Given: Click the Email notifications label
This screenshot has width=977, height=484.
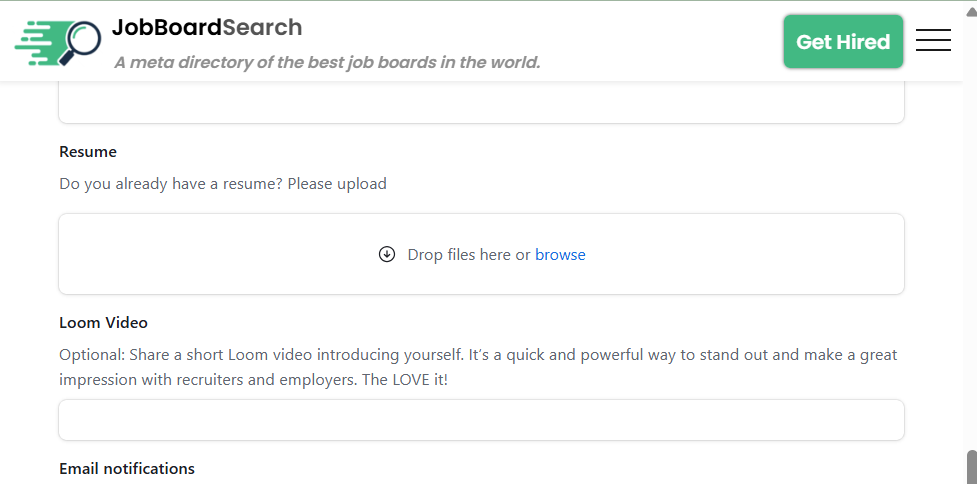Looking at the screenshot, I should [x=127, y=468].
